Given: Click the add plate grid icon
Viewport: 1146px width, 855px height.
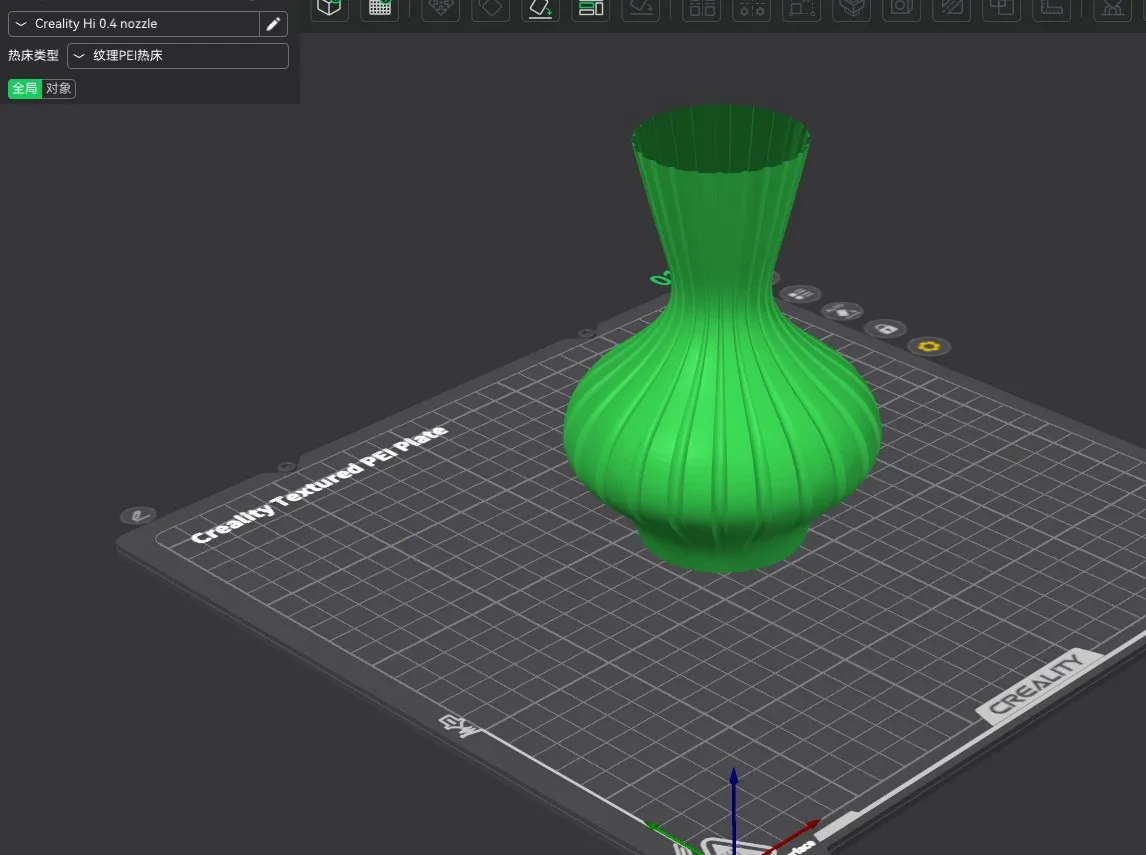Looking at the screenshot, I should click(x=380, y=8).
